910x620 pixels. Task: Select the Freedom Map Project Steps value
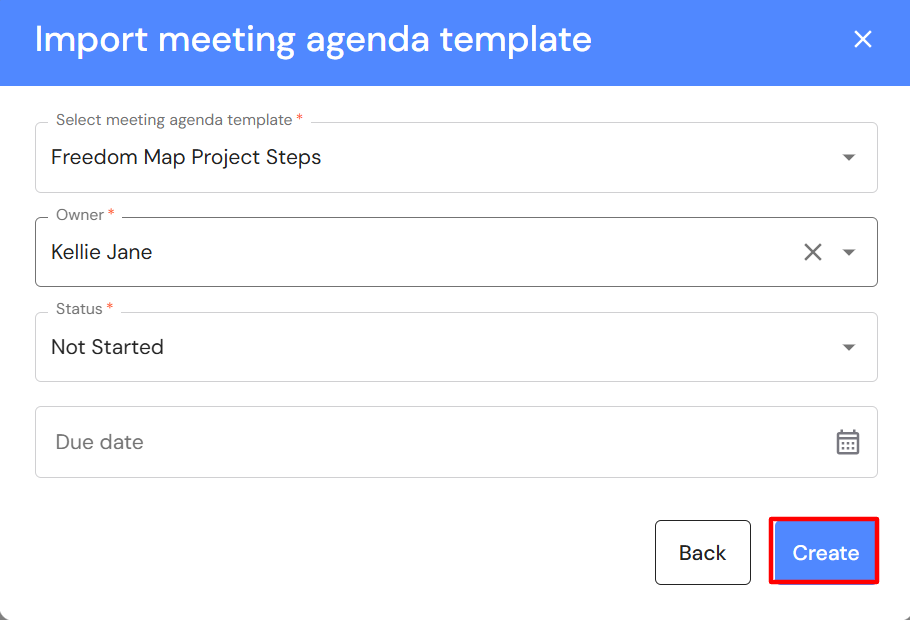[186, 157]
